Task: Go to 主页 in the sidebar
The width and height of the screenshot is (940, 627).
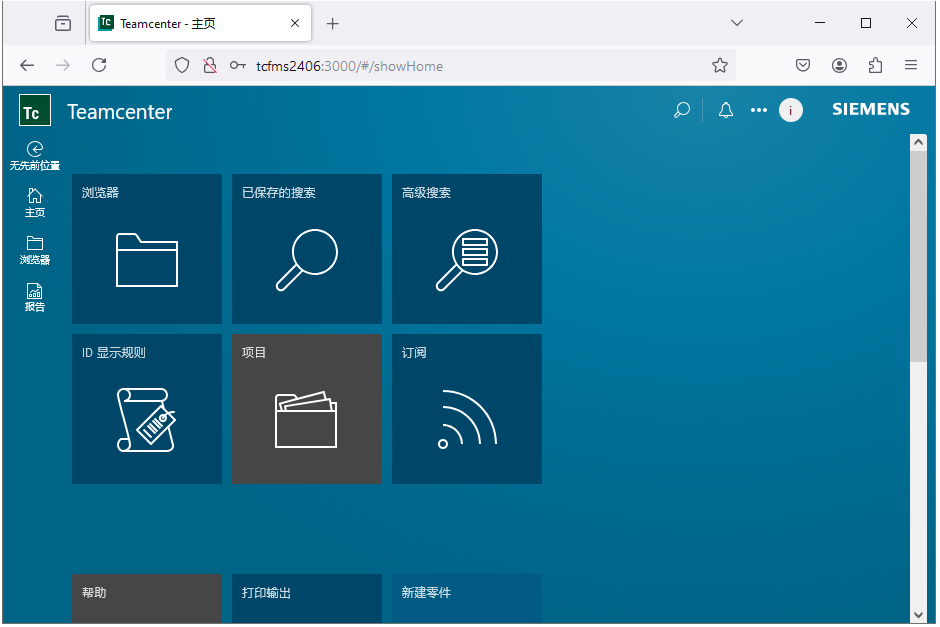Action: pos(35,203)
